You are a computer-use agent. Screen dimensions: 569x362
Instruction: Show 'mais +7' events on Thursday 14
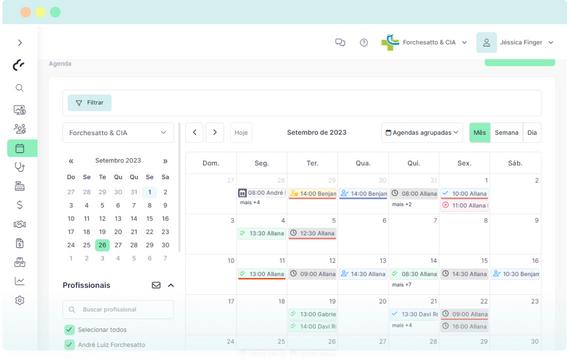point(401,285)
